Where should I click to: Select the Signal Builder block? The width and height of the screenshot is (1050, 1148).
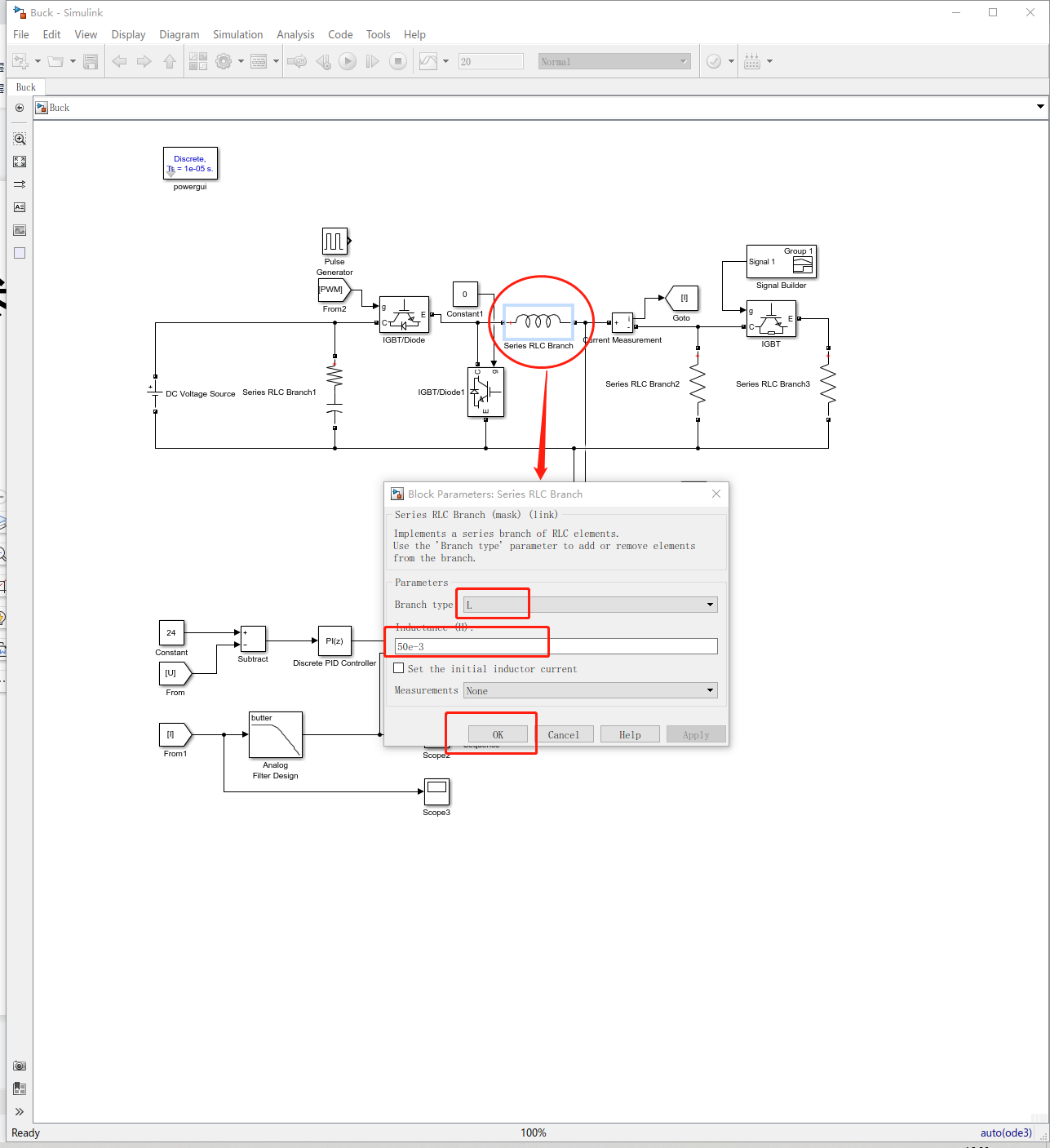click(782, 262)
